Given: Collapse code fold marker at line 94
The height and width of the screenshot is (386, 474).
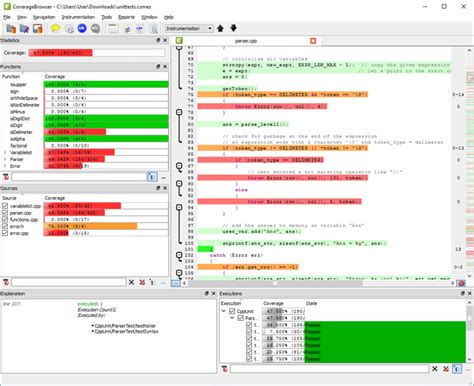Looking at the screenshot, I should coord(179,208).
